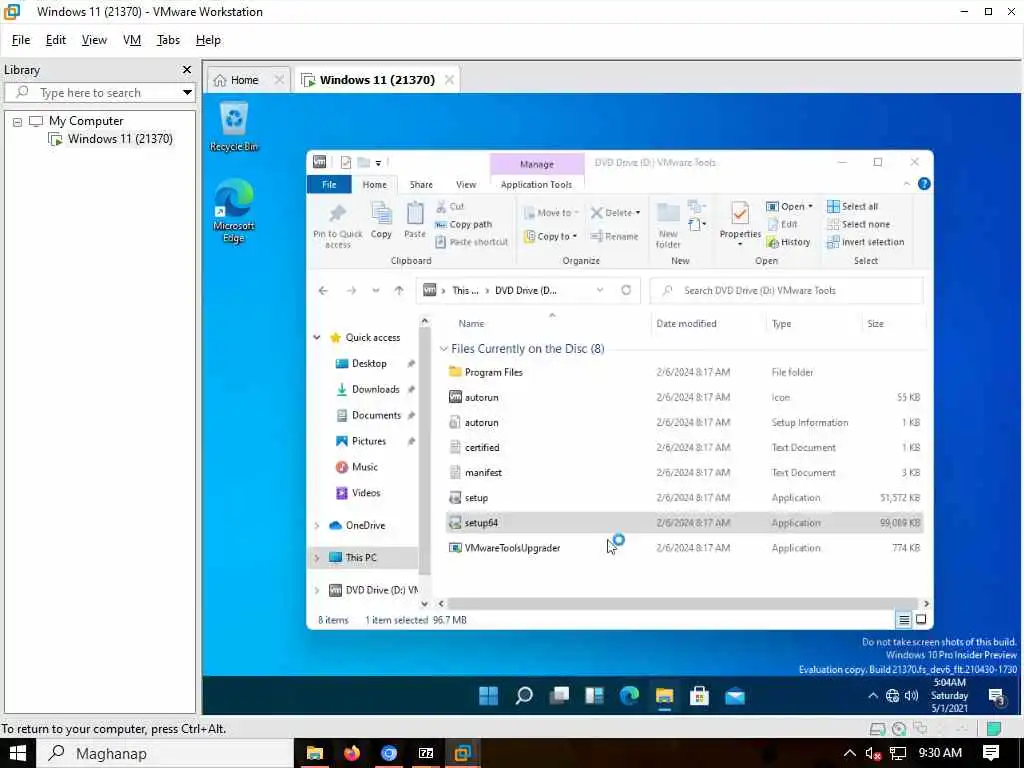Open the Delete dropdown

point(615,213)
